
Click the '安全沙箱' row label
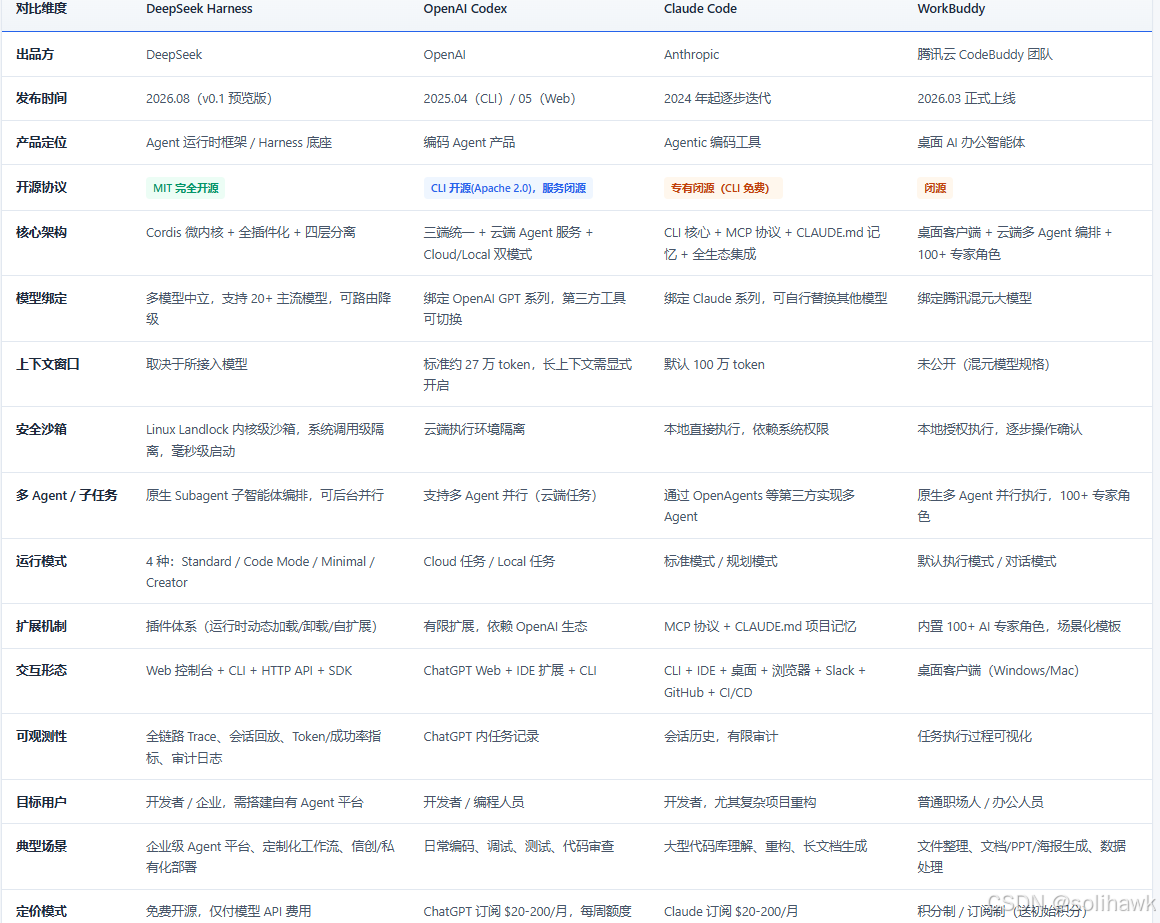(41, 429)
